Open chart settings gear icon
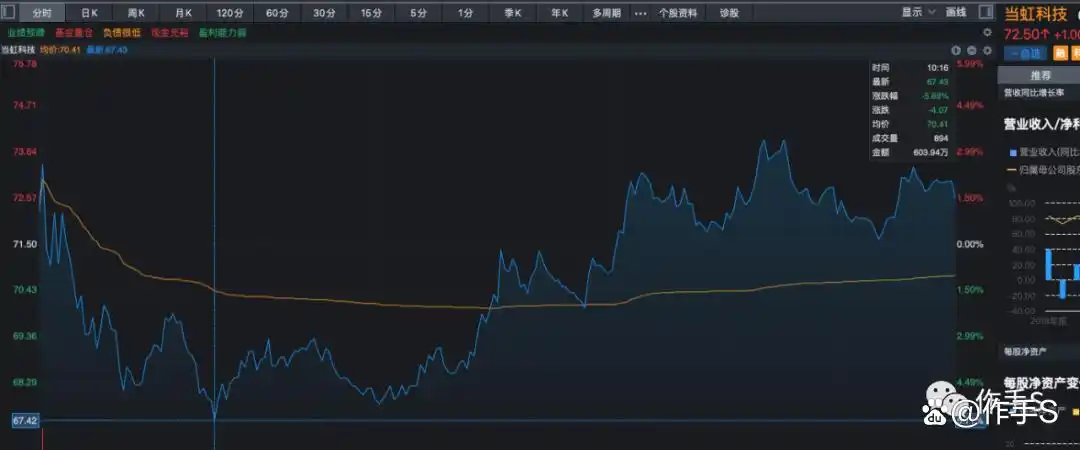Screen dimensions: 1080x450 pos(986,51)
